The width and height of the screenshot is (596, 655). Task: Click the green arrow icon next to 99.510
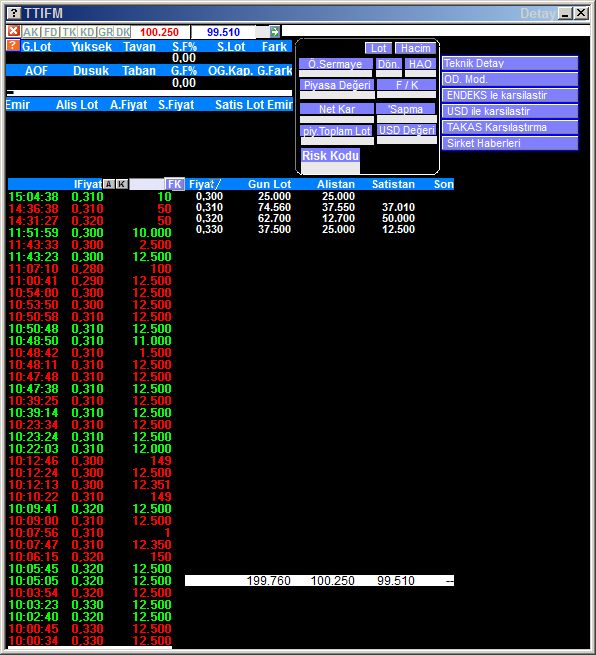click(x=274, y=32)
